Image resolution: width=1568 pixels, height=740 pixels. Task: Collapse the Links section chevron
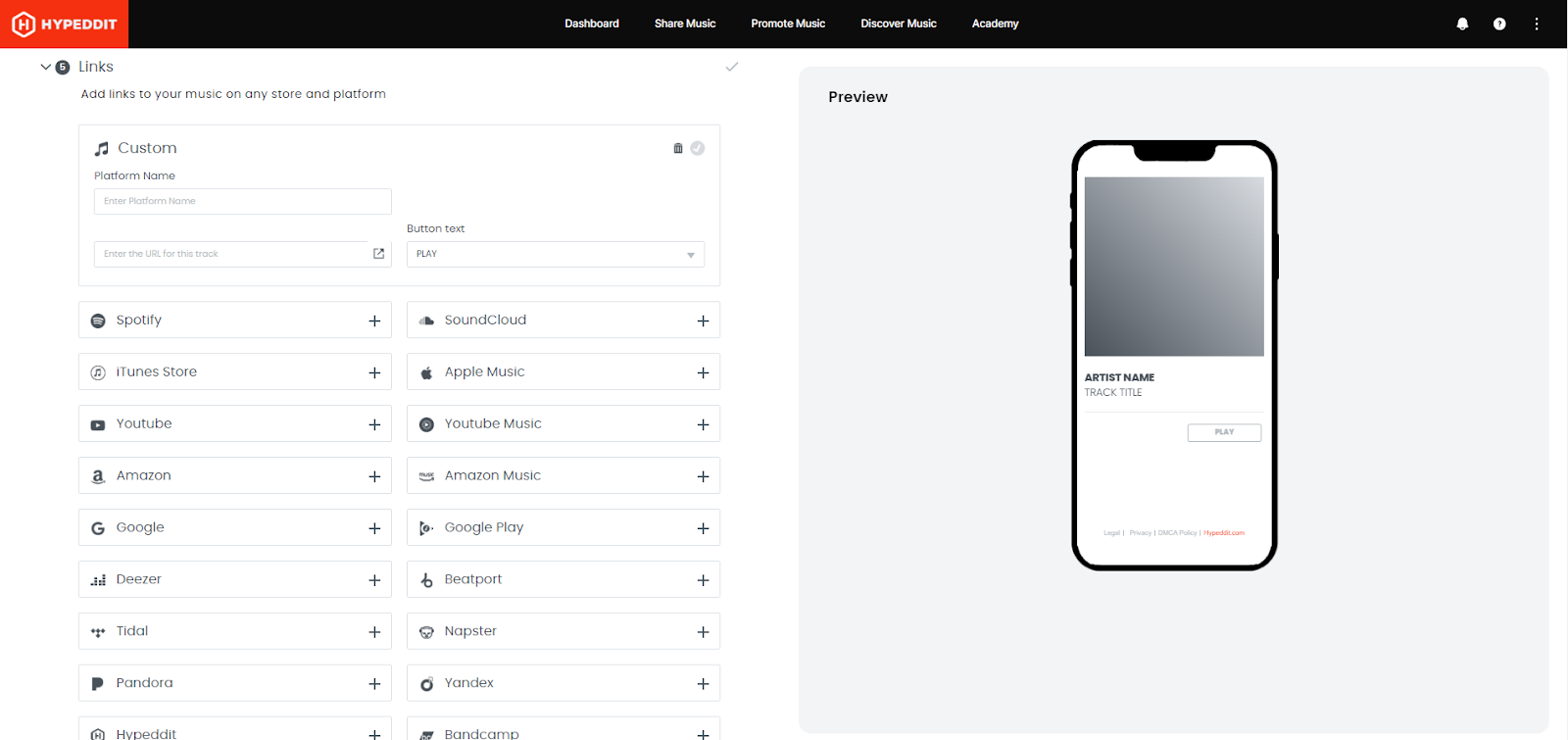pyautogui.click(x=45, y=67)
